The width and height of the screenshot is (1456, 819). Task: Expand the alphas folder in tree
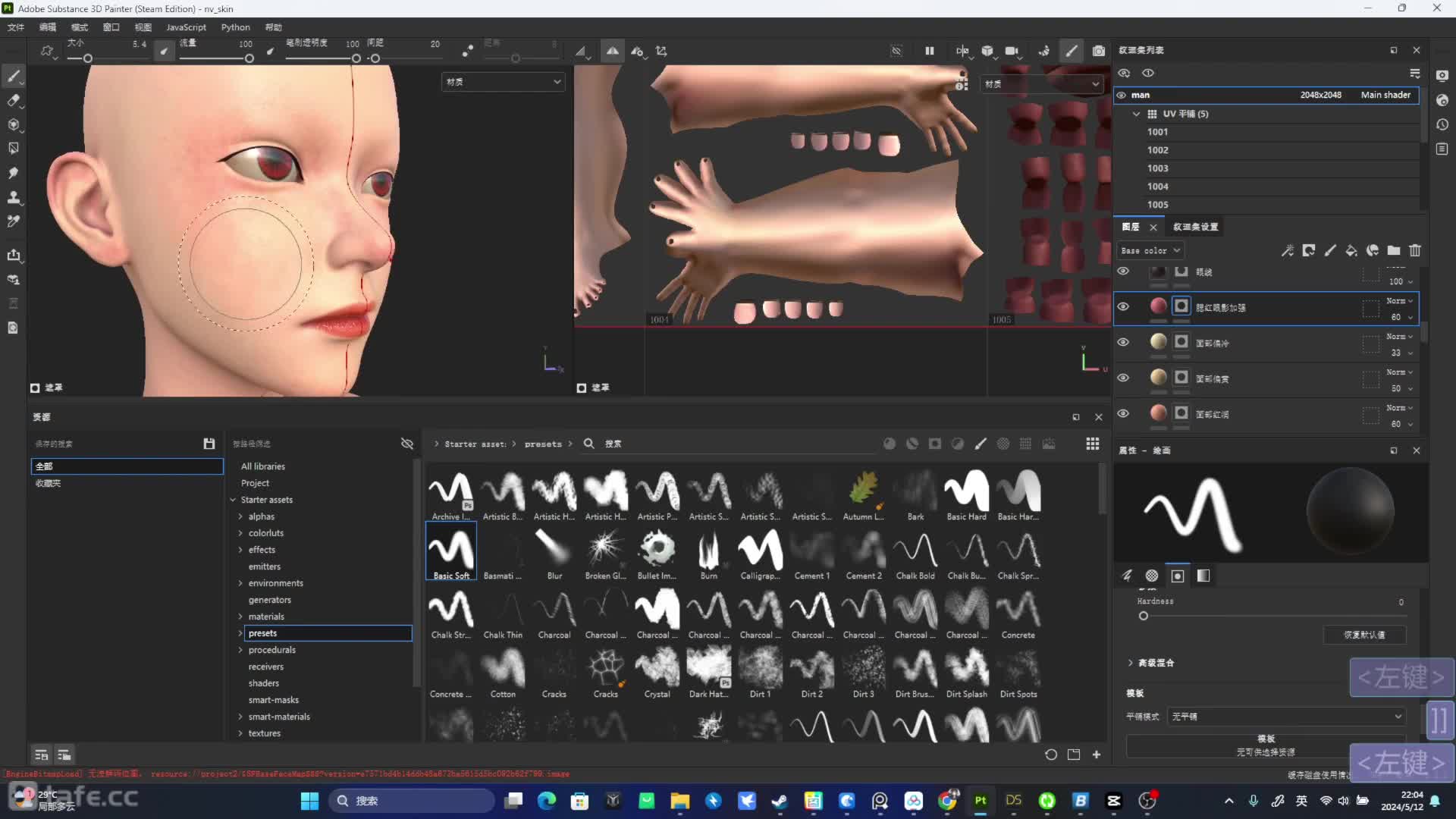[x=240, y=516]
